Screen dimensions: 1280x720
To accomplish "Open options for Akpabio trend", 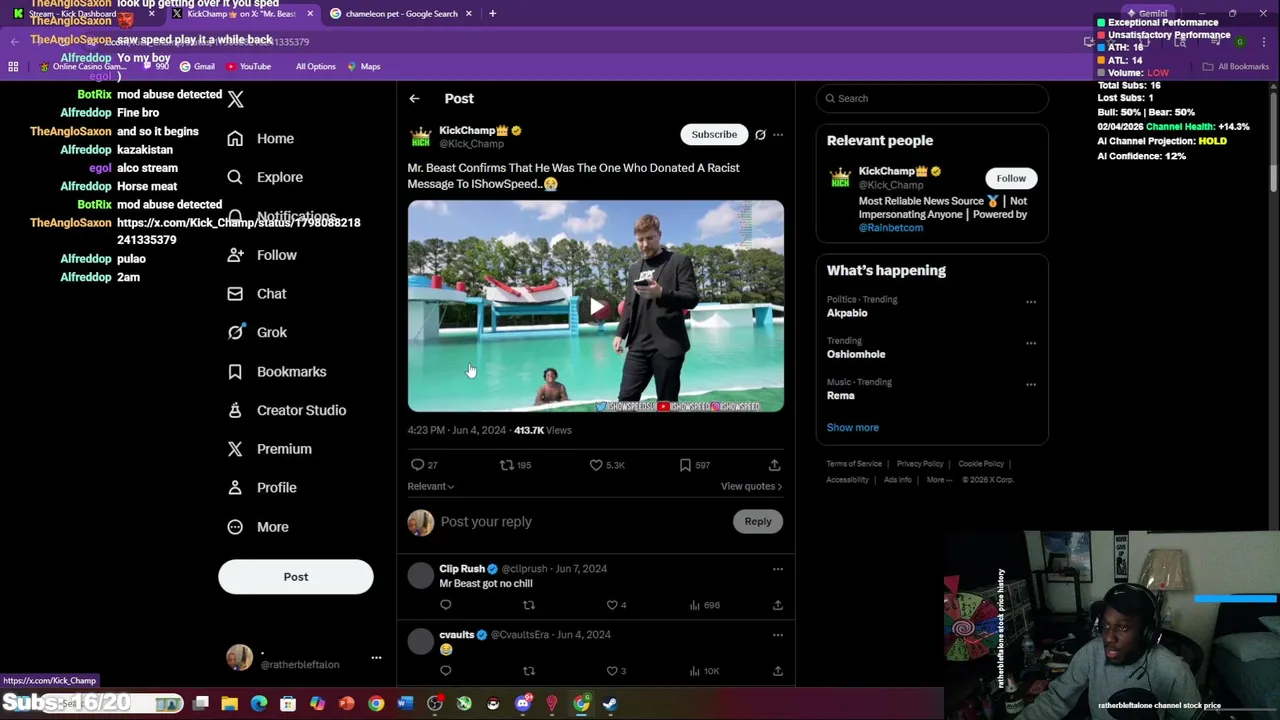I will (1031, 302).
